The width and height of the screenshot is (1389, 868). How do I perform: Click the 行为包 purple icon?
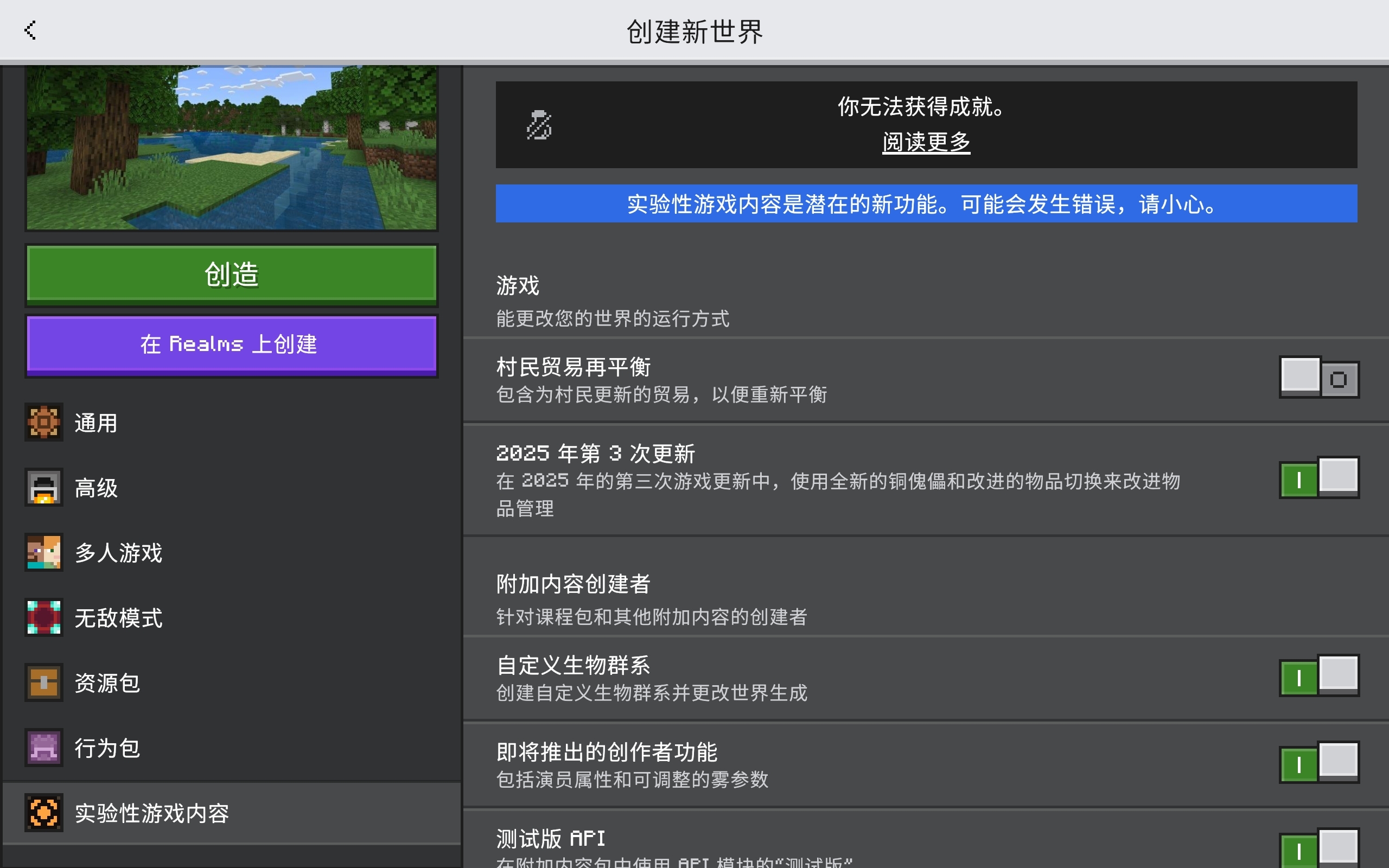(43, 748)
